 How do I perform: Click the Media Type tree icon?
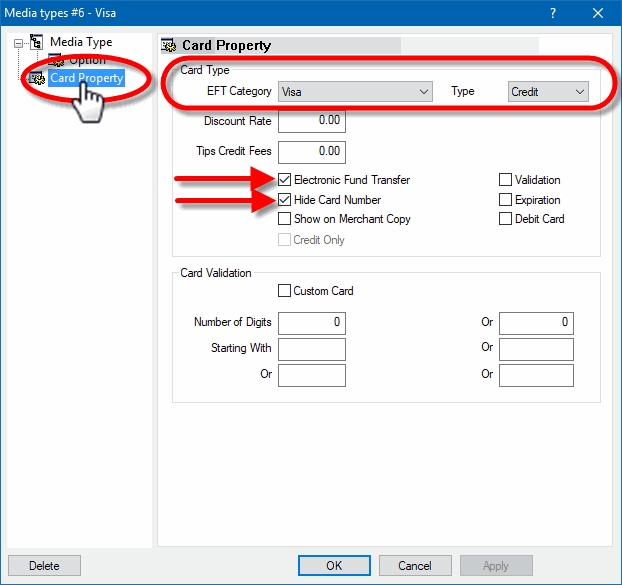coord(37,42)
